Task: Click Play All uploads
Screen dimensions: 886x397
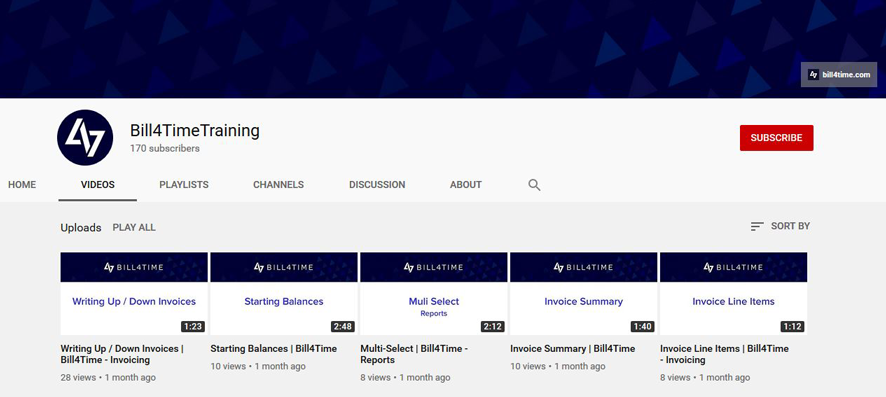Action: click(134, 228)
